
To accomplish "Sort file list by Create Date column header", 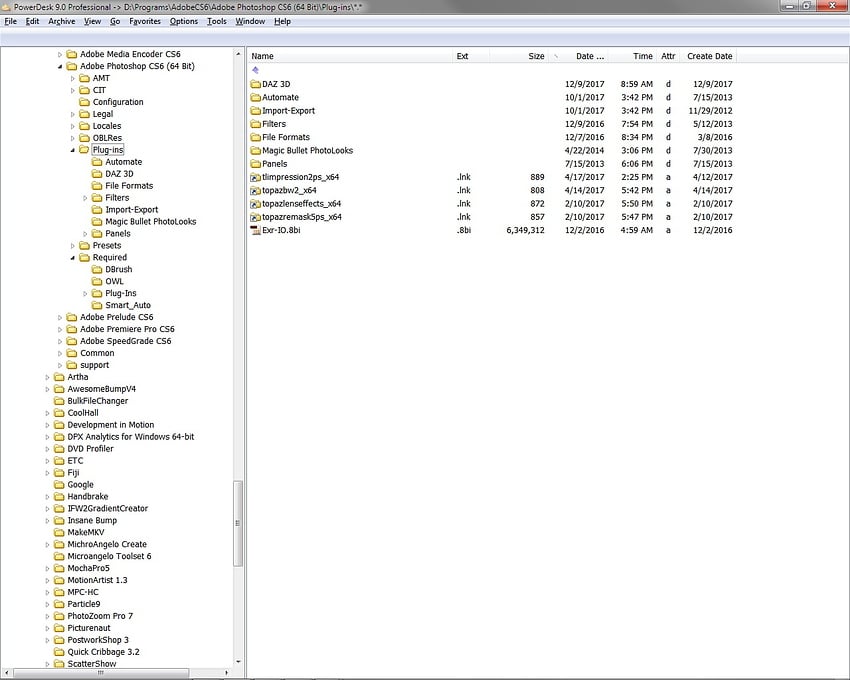I will 709,56.
